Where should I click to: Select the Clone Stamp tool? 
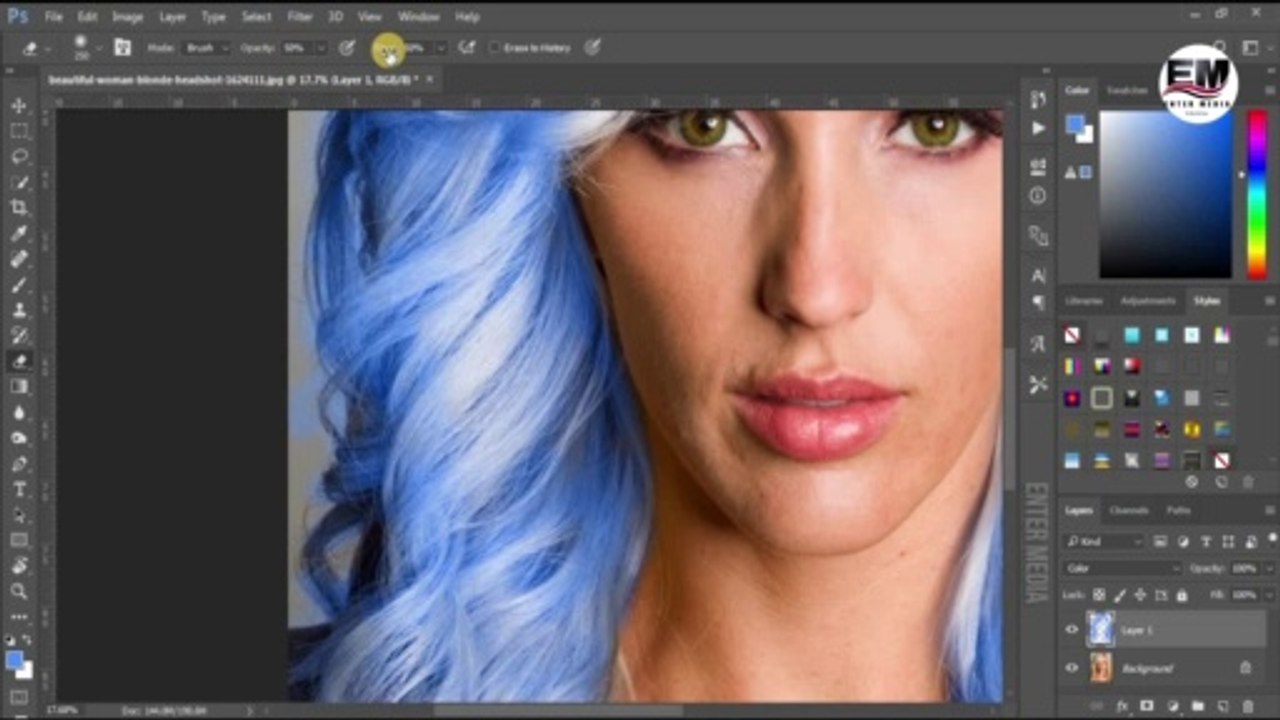(x=19, y=310)
